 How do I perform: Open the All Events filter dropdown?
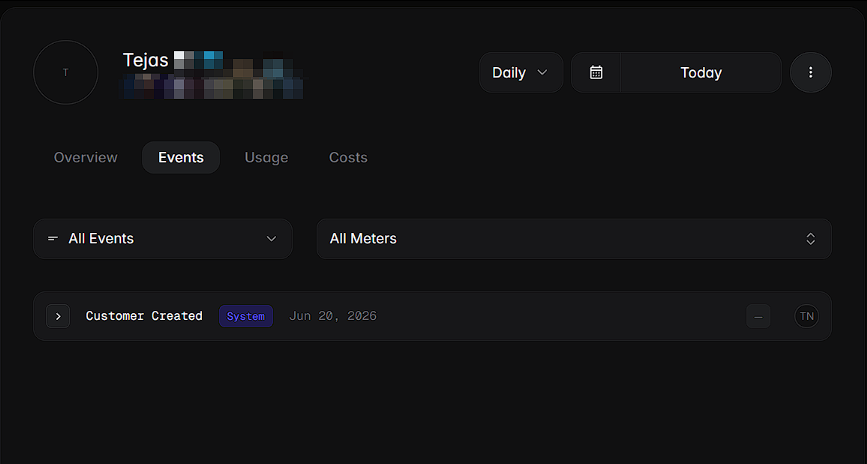pos(163,238)
